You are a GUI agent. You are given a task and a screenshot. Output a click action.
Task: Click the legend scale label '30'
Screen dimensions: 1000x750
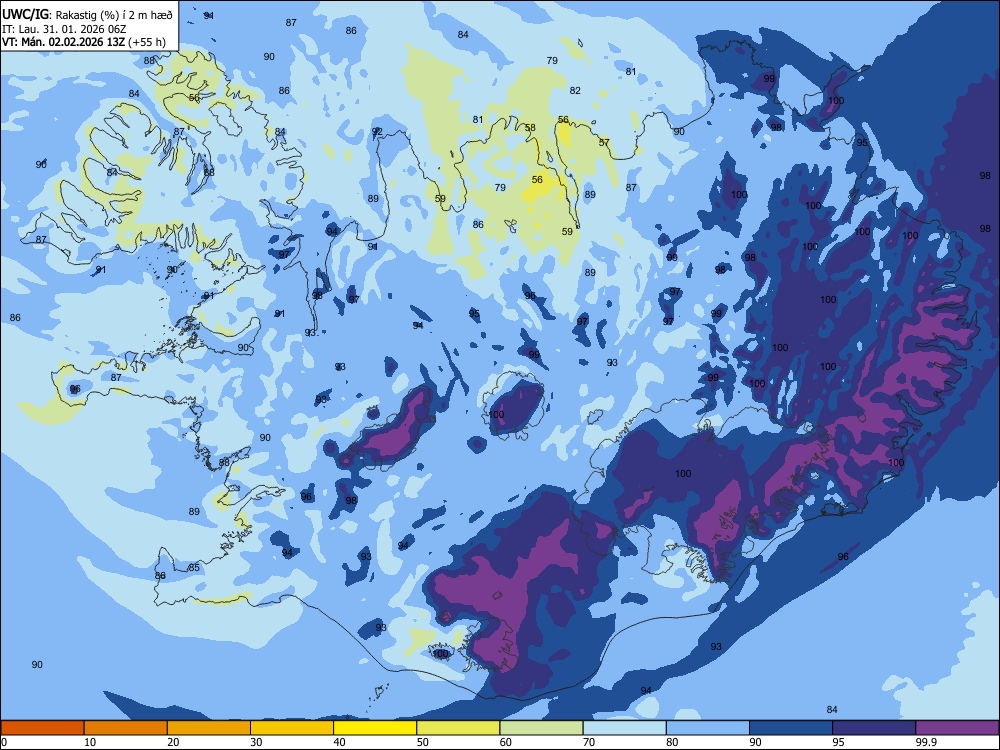click(x=256, y=742)
